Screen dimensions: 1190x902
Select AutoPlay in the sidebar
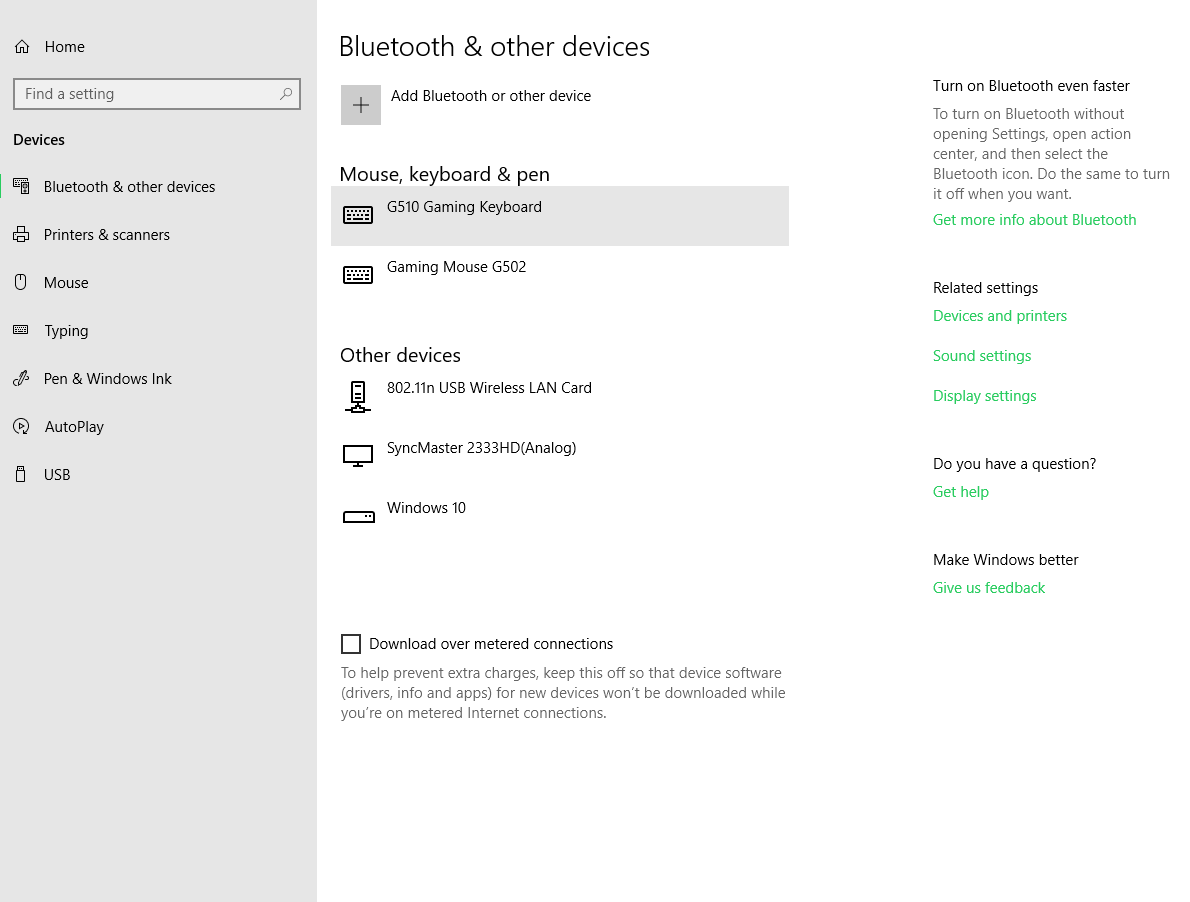(x=74, y=427)
